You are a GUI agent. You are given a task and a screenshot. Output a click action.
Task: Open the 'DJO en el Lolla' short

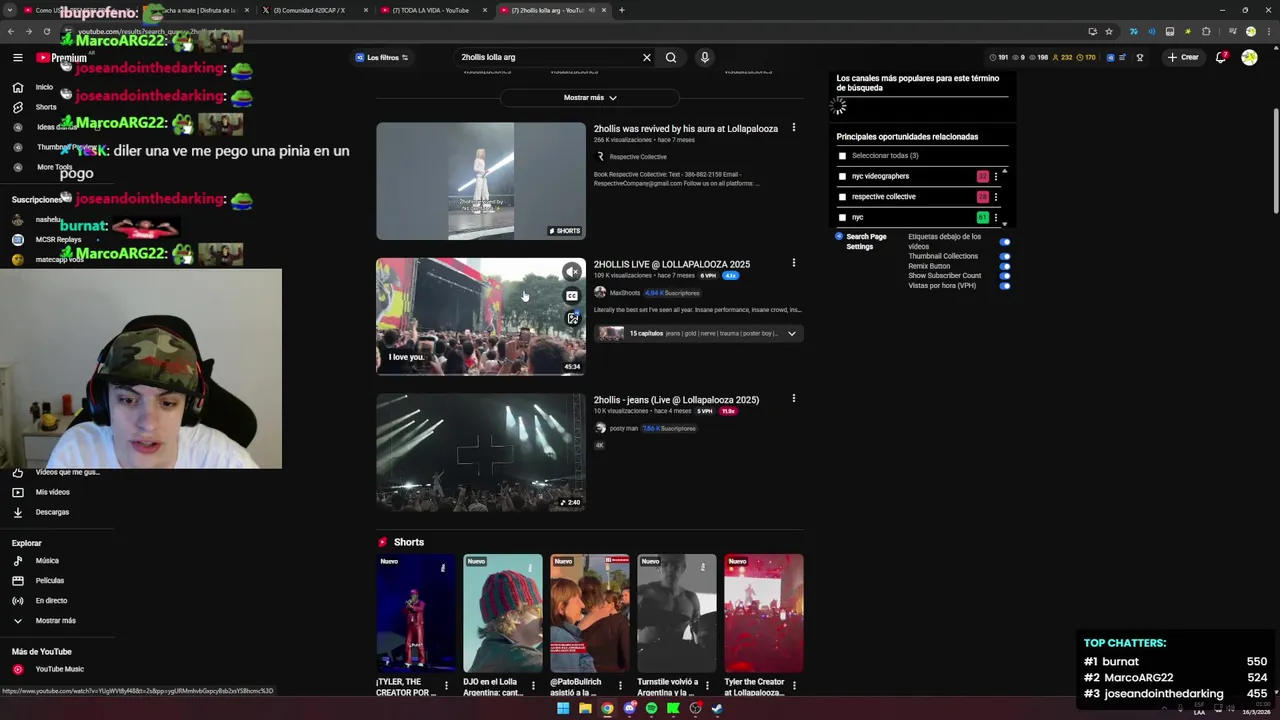point(503,613)
